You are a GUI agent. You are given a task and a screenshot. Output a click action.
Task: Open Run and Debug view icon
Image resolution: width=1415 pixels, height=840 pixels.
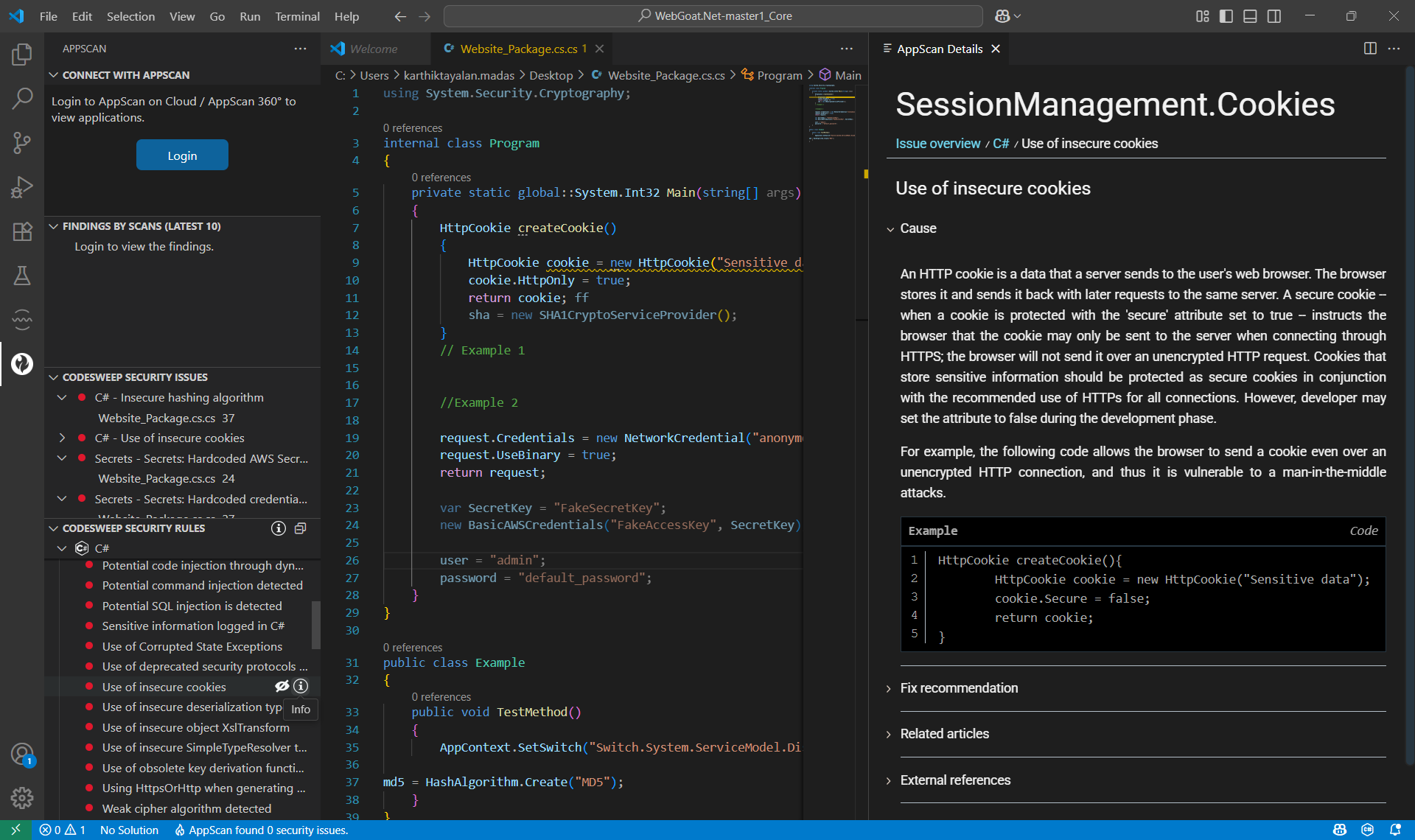coord(22,186)
